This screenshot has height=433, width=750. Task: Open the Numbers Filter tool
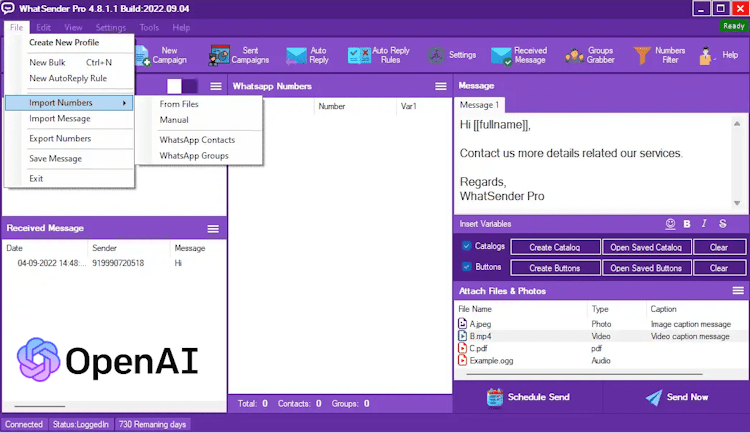point(659,56)
